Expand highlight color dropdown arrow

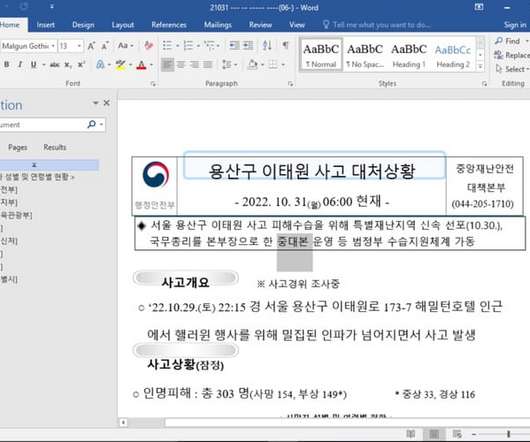point(130,65)
